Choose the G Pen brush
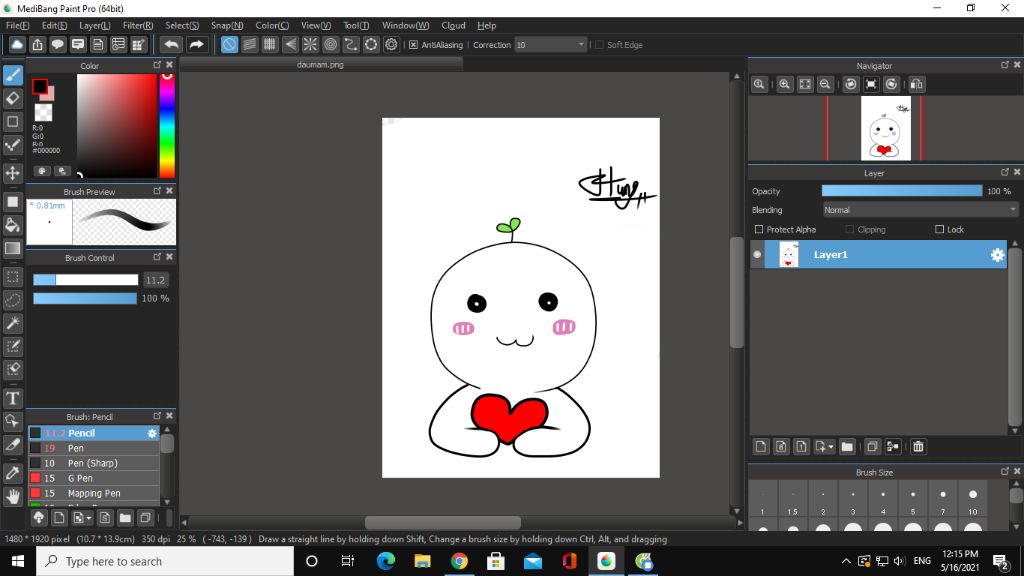 pyautogui.click(x=94, y=478)
